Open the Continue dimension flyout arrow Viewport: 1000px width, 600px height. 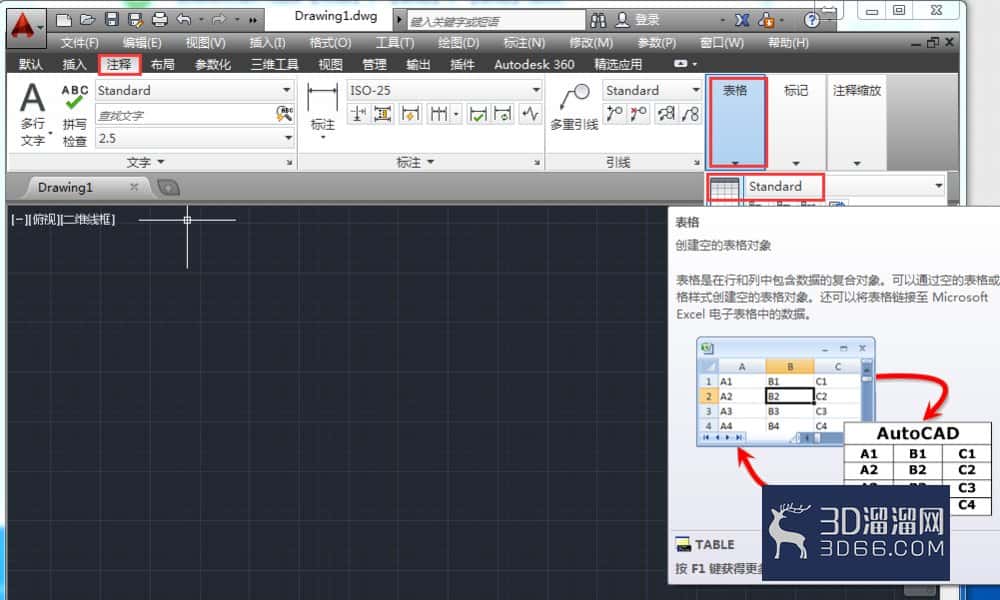tap(456, 114)
